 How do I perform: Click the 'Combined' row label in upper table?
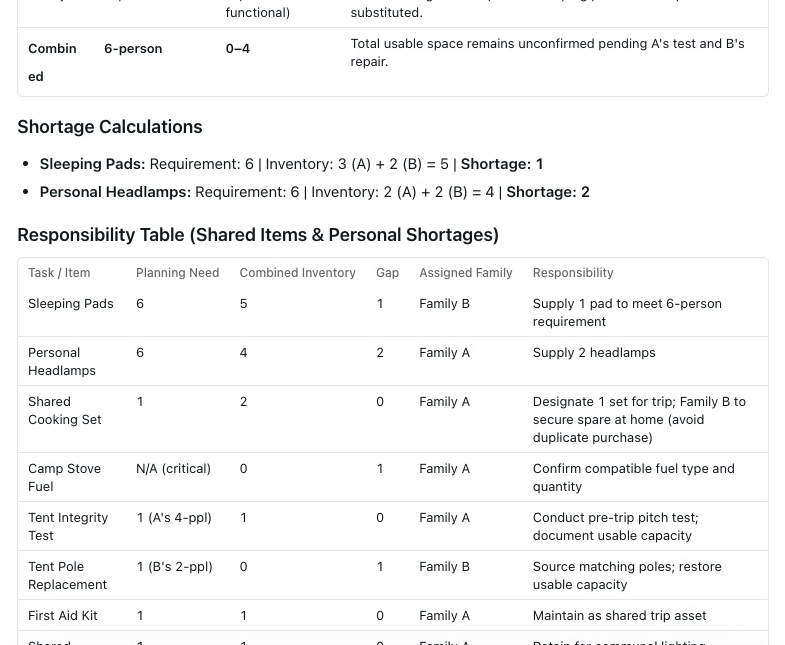tap(52, 63)
